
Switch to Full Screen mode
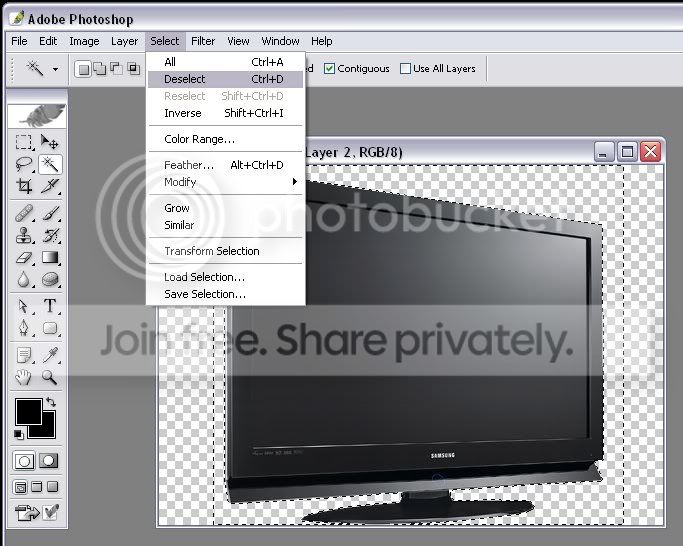(53, 487)
